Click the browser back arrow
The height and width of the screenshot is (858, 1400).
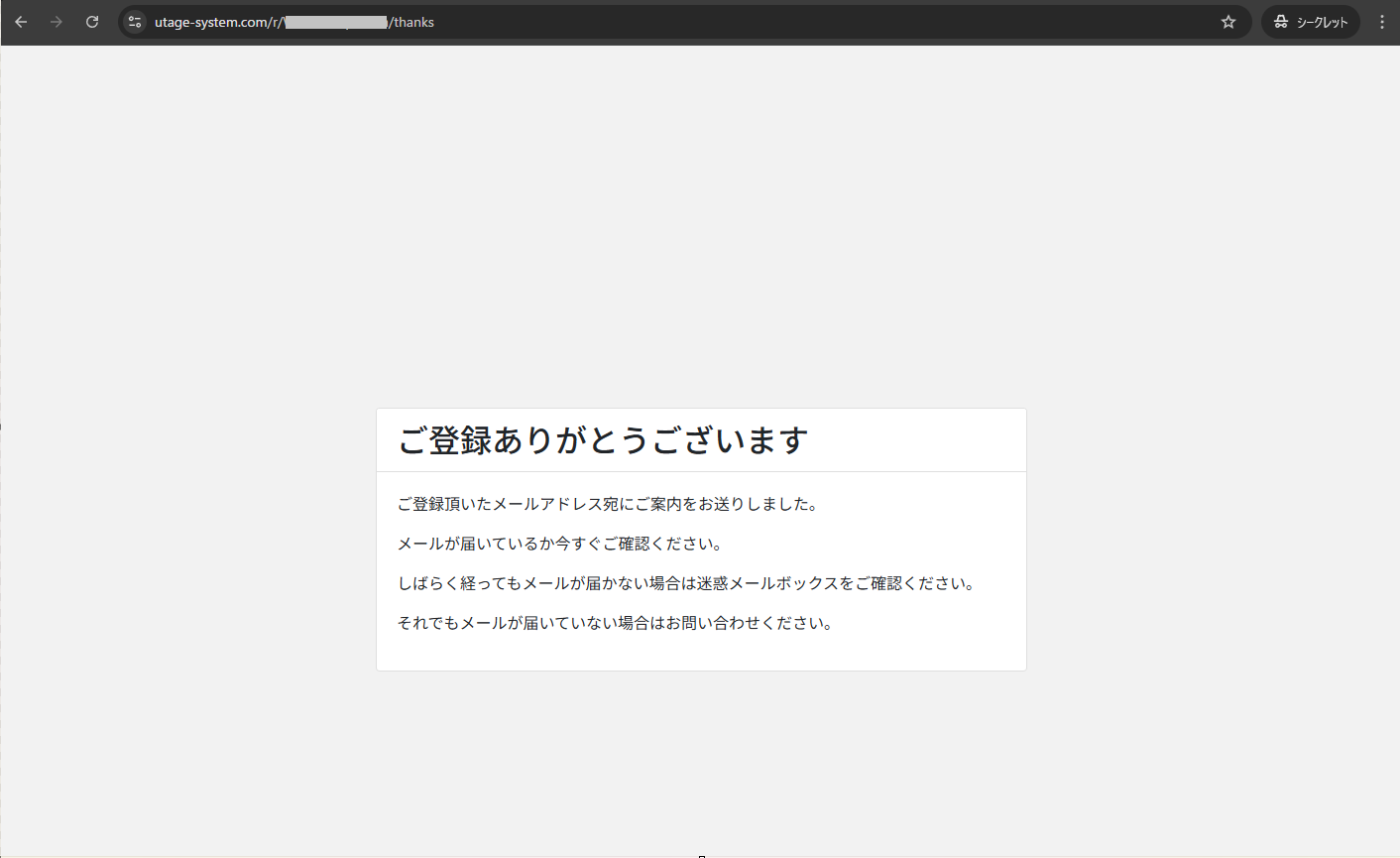point(21,22)
